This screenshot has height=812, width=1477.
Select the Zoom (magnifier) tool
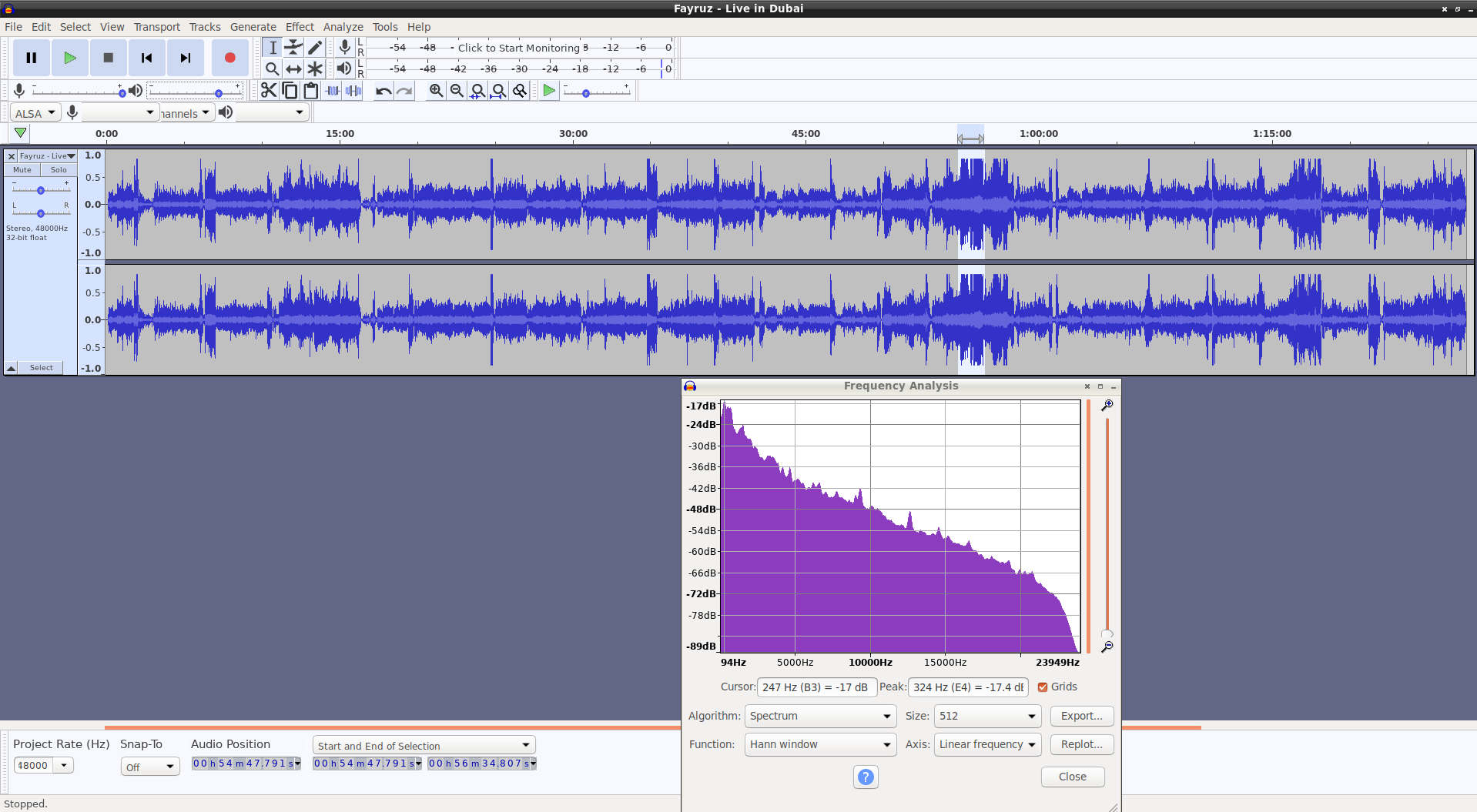point(272,69)
